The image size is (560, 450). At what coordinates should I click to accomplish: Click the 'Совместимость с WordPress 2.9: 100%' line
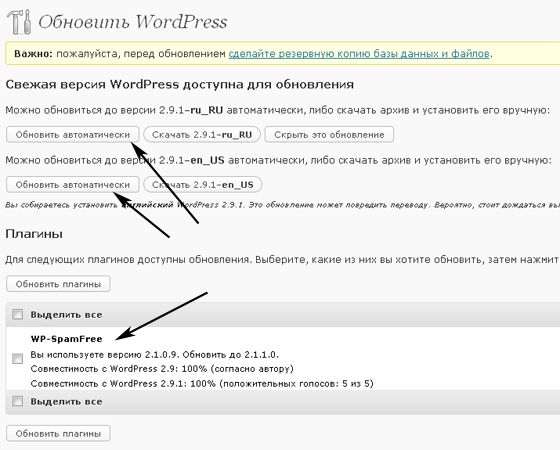click(162, 369)
